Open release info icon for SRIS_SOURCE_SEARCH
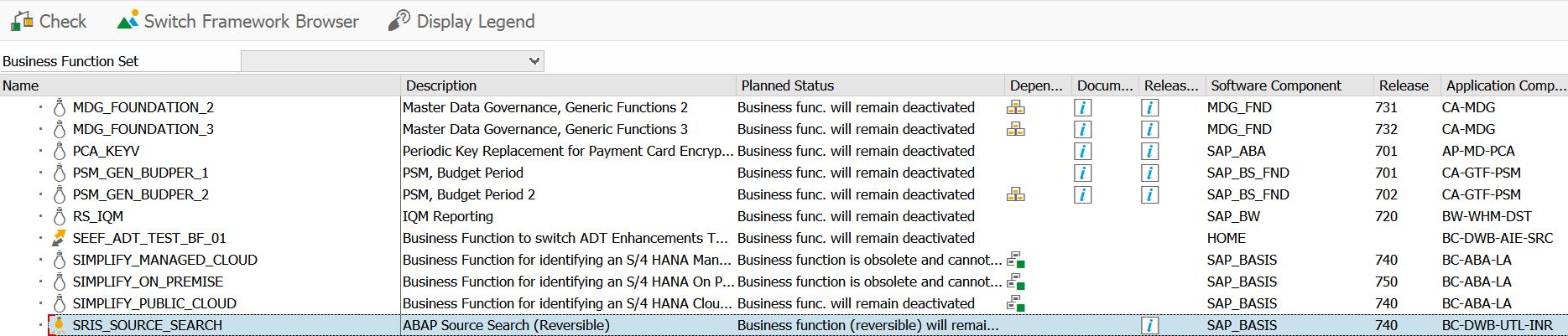The image size is (1568, 336). click(x=1150, y=325)
